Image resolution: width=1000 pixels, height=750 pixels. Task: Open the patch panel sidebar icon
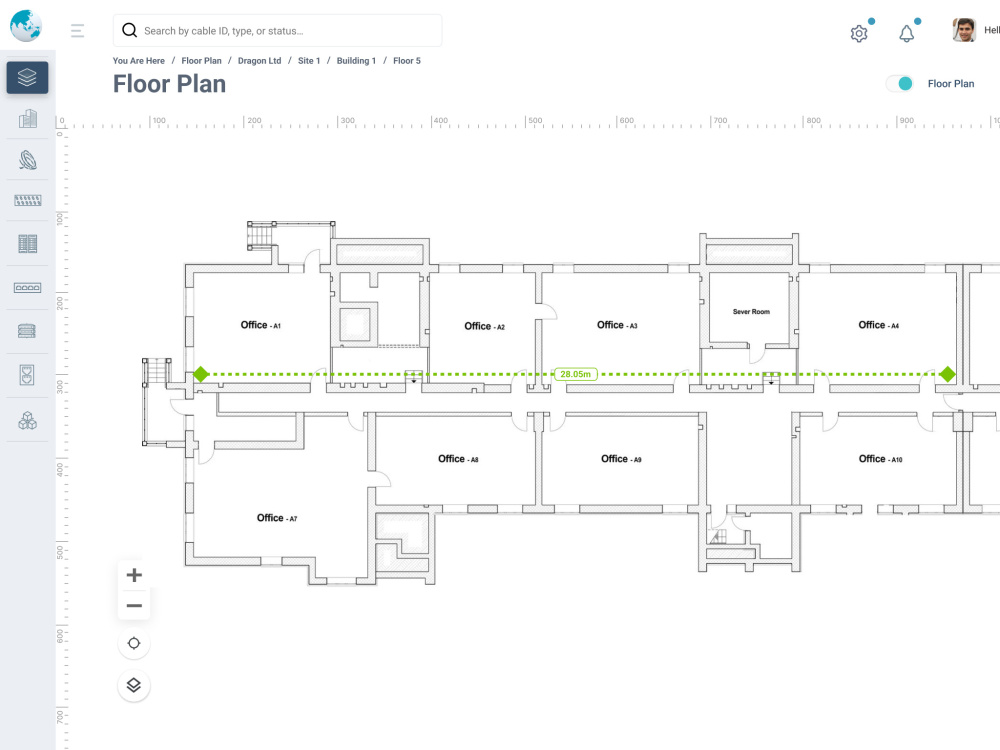27,200
